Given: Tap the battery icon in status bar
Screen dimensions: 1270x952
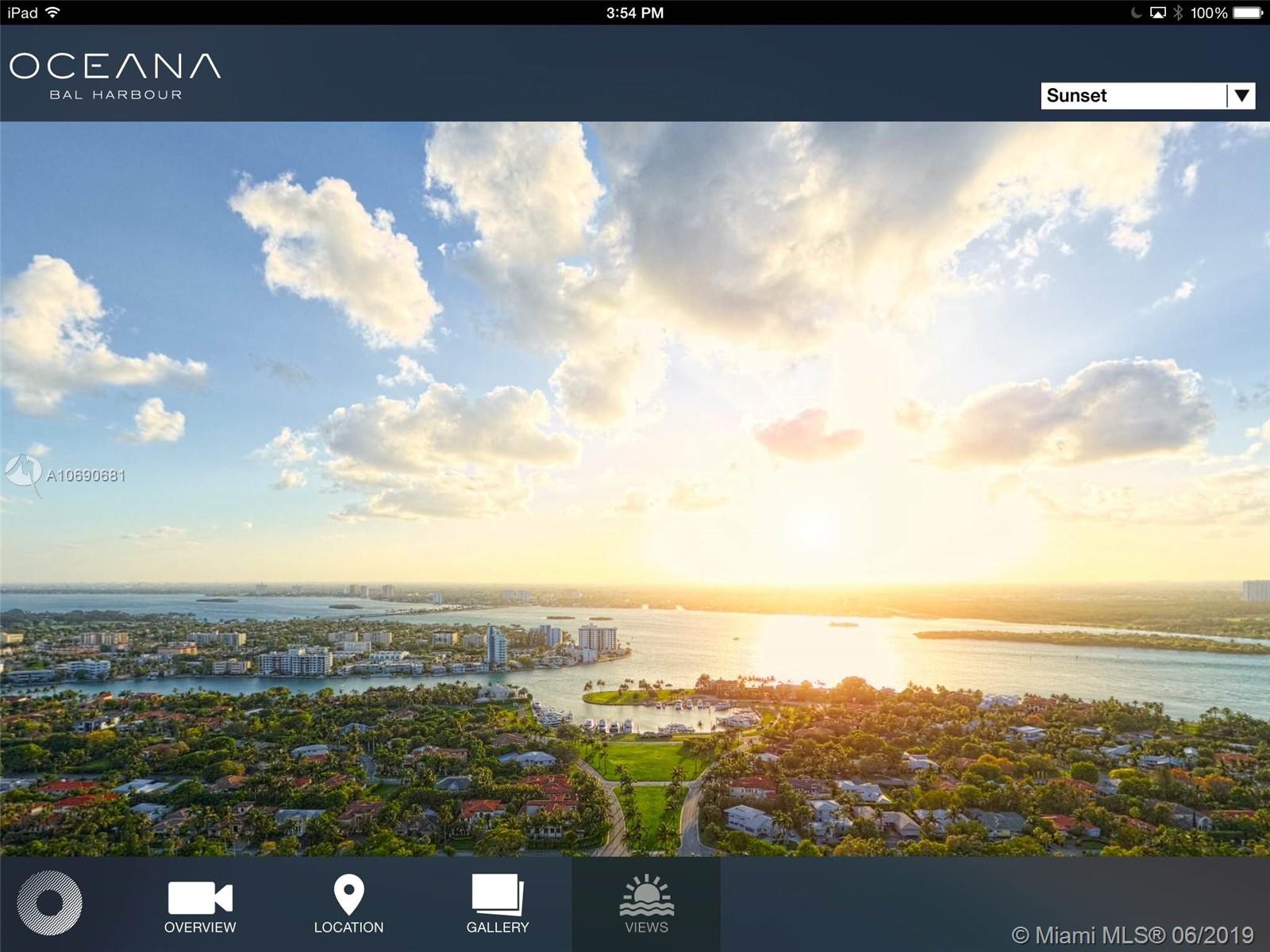Looking at the screenshot, I should [x=1248, y=13].
